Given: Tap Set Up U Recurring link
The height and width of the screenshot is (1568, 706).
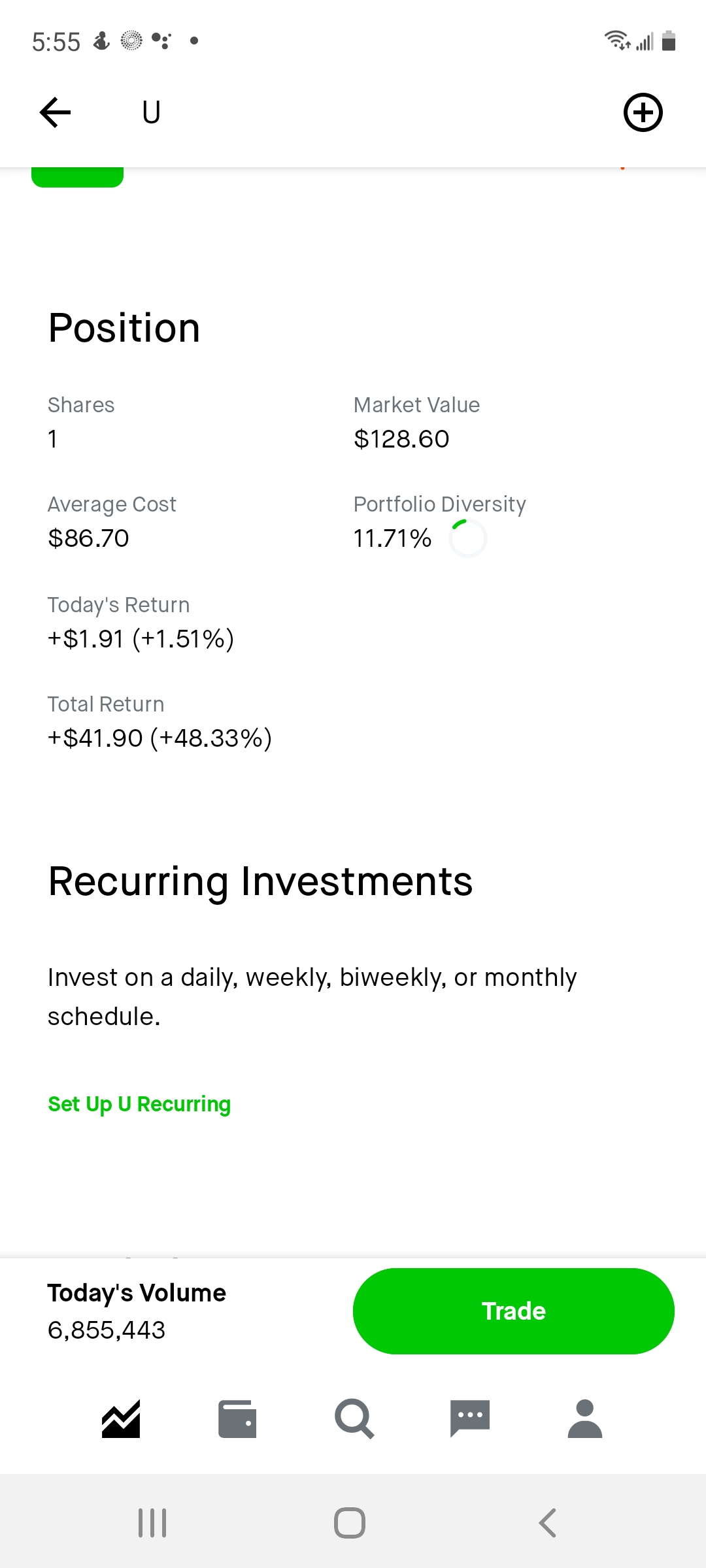Looking at the screenshot, I should click(139, 1104).
